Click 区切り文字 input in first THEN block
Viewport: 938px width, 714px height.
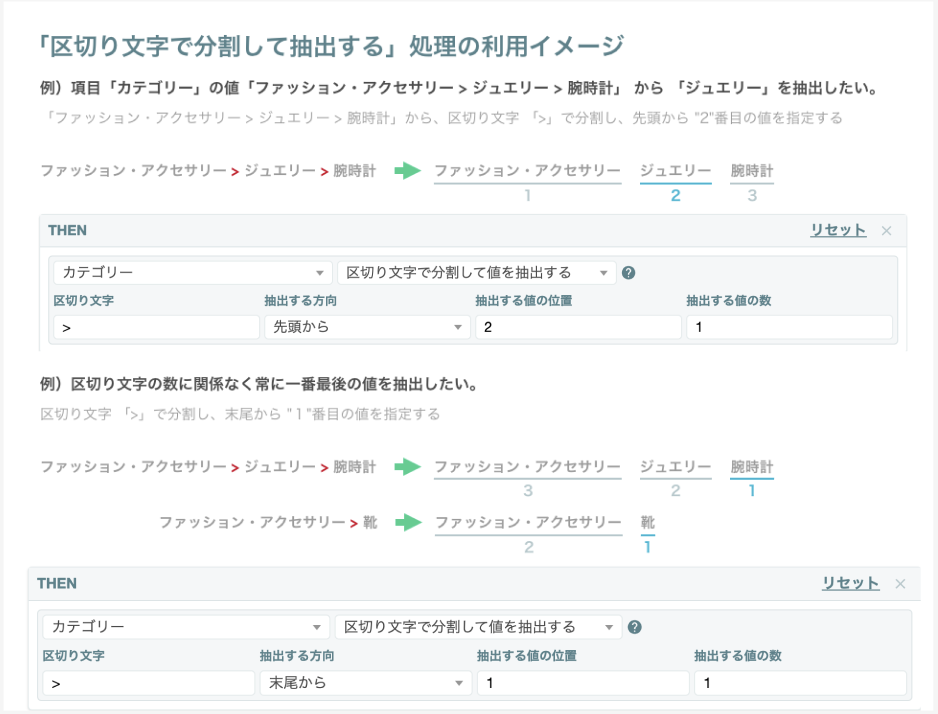(x=156, y=327)
